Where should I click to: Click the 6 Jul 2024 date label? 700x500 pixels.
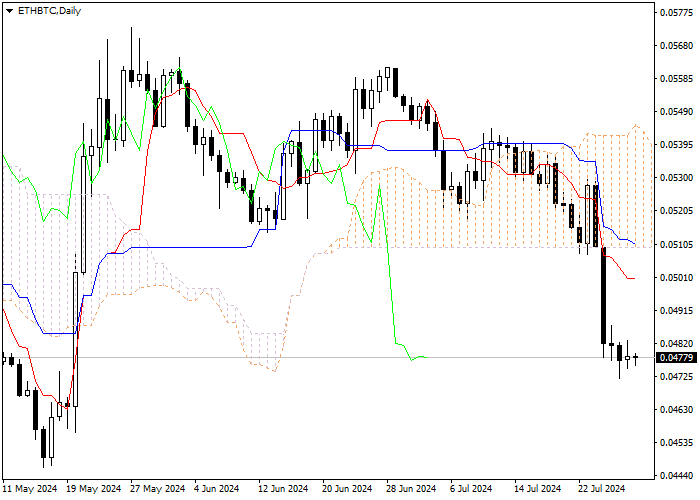click(x=471, y=489)
